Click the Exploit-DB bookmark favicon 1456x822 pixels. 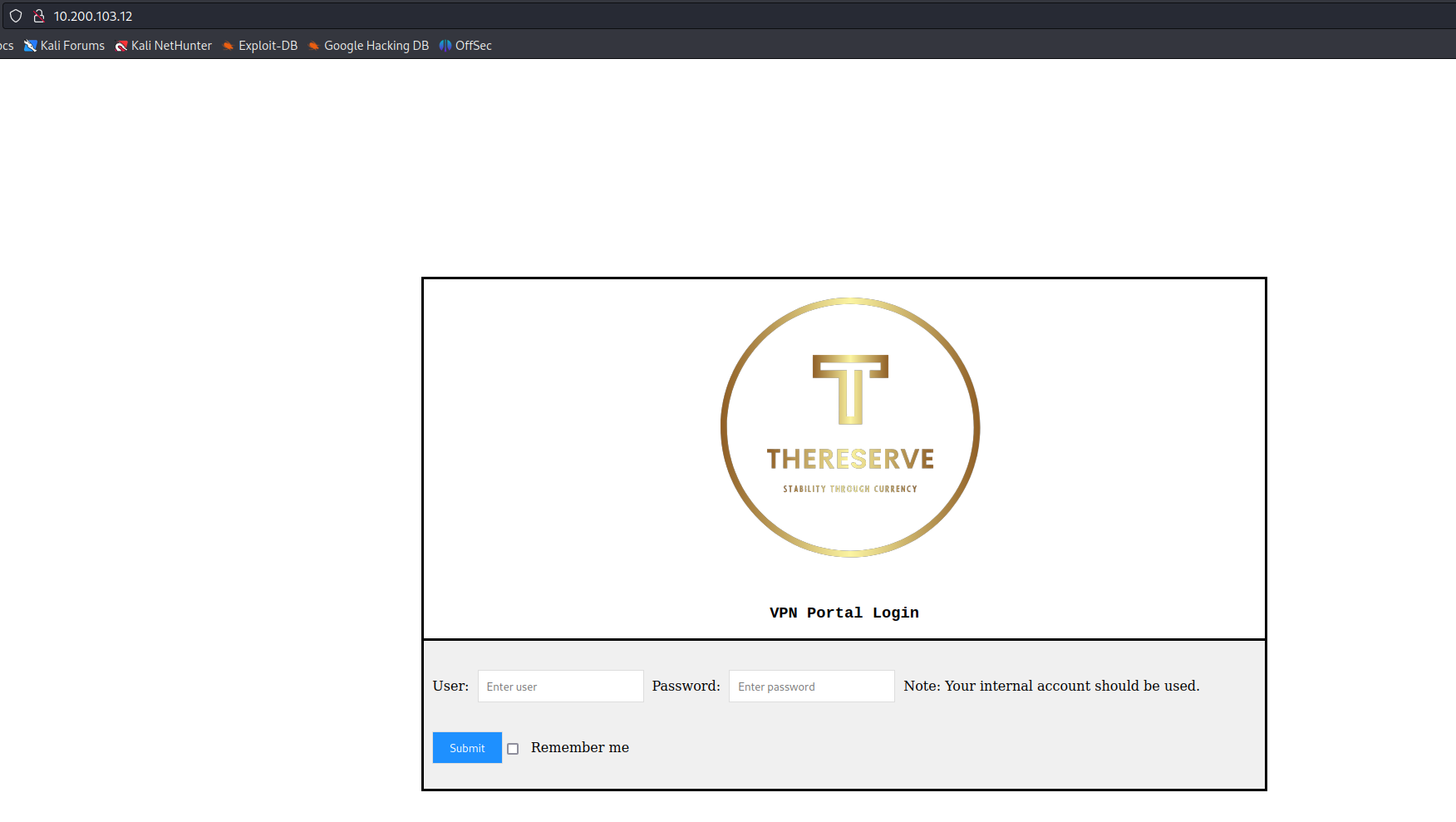tap(228, 46)
